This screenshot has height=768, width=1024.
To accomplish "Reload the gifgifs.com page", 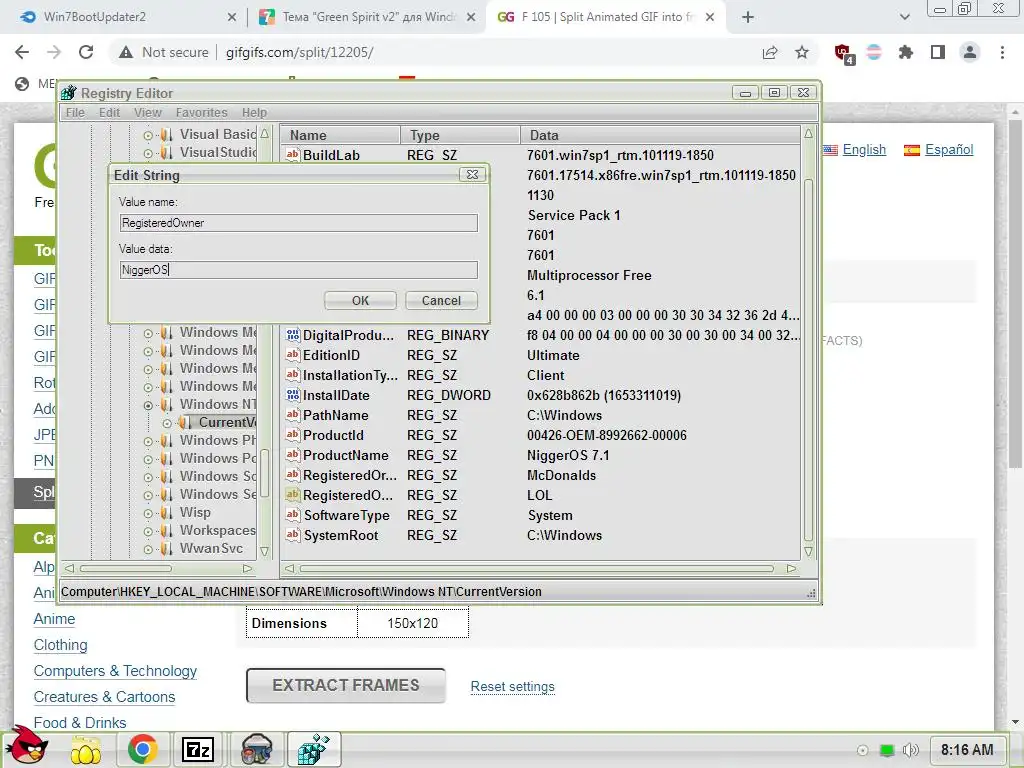I will click(x=86, y=52).
